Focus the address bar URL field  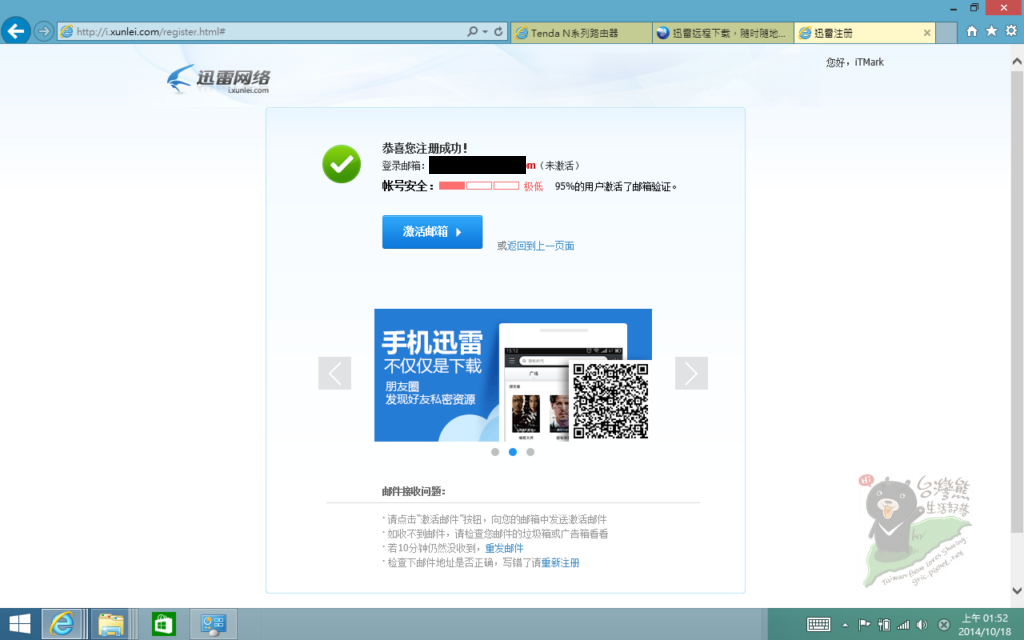point(261,31)
